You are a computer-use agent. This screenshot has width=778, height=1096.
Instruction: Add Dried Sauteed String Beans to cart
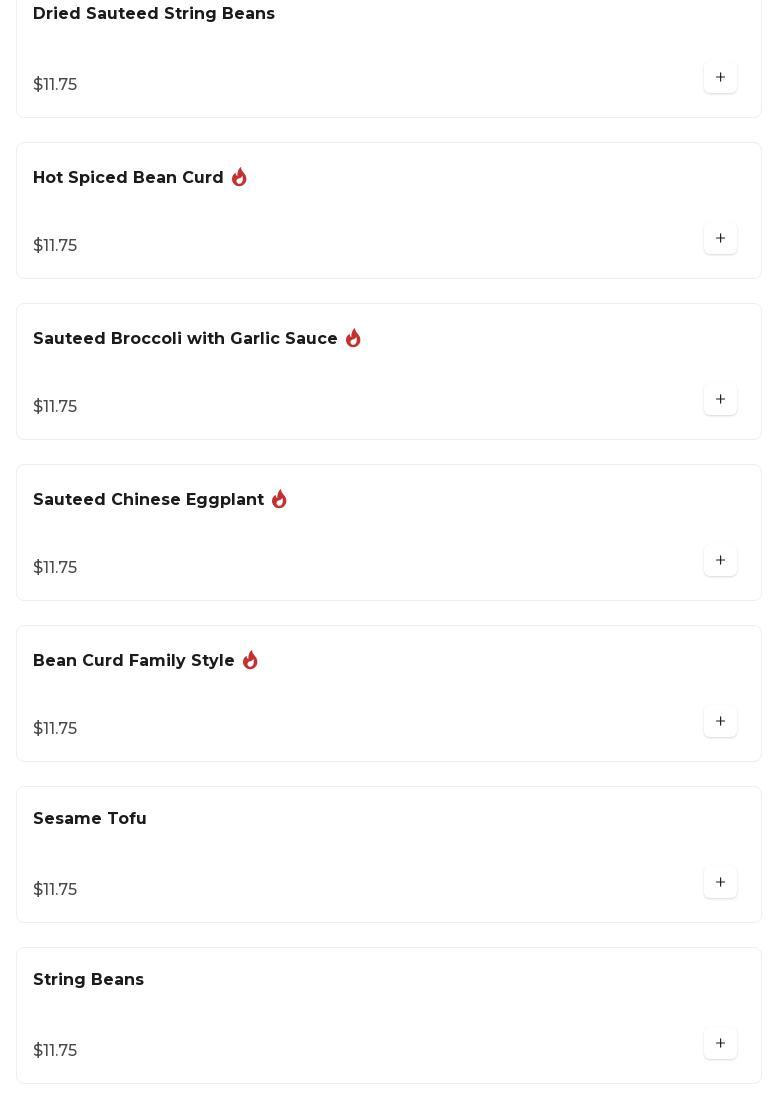[720, 77]
